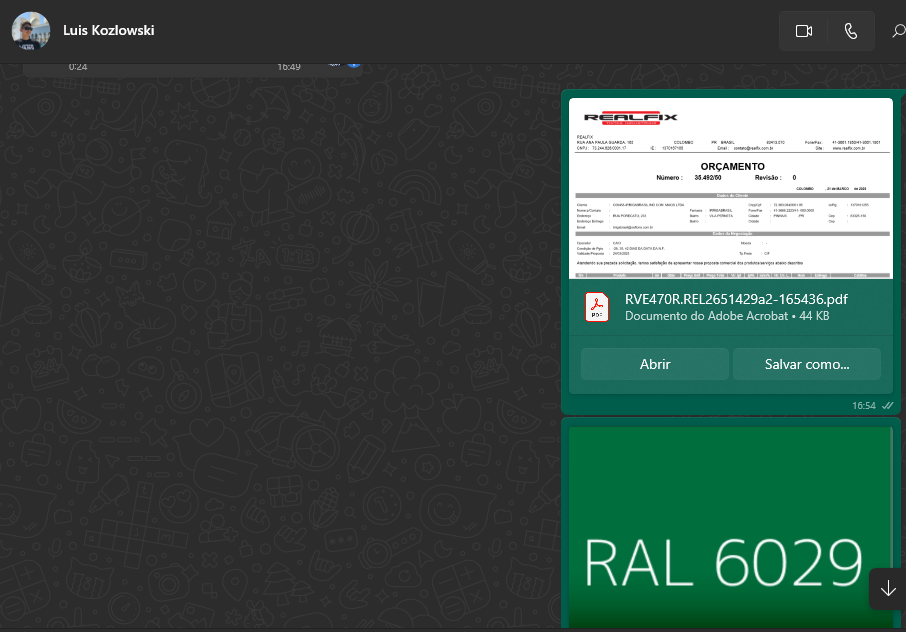Click the 16:54 message timestamp
Viewport: 906px width, 632px height.
click(863, 406)
